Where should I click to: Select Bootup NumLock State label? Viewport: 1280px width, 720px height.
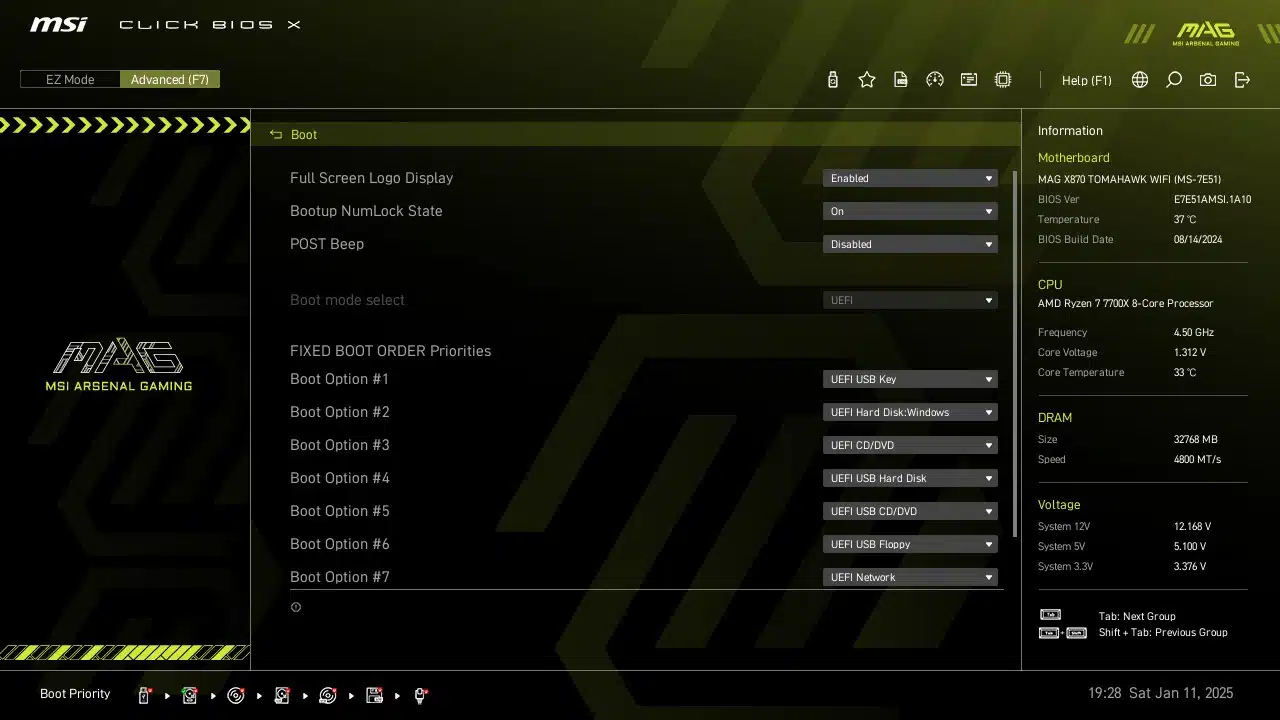[x=366, y=211]
